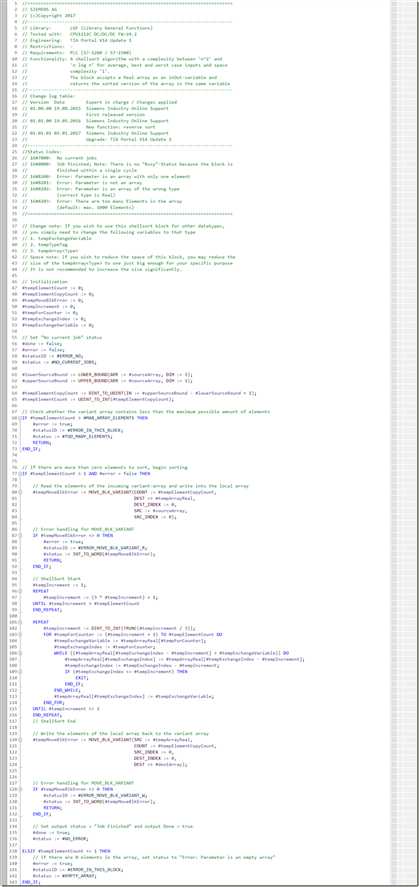Viewport: 419px width, 887px height.
Task: Click the 'ELSIF #tempElementCount <= 1 THEN' line
Action: click(x=66, y=850)
